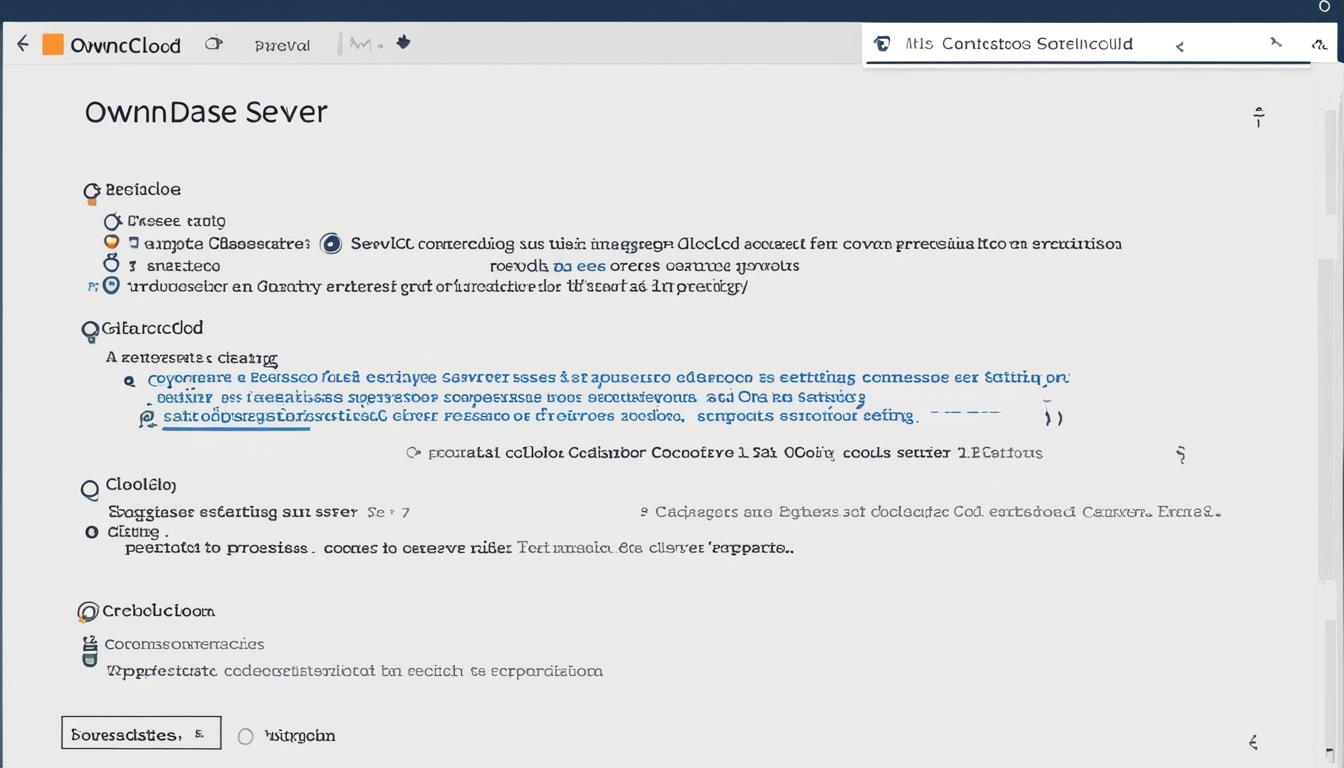
Task: Click the orange folder icon beside amjota Classeatre
Action: [x=110, y=242]
